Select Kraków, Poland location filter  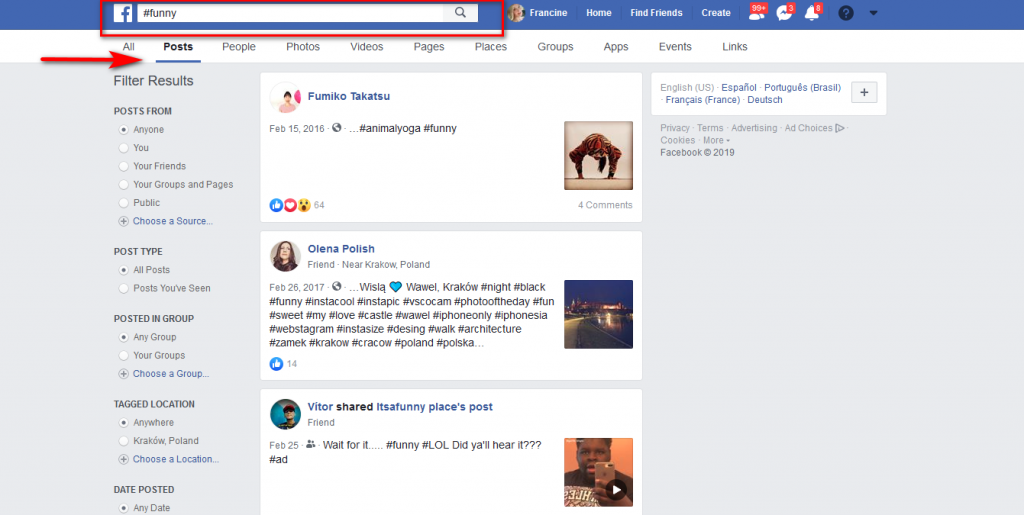(123, 441)
